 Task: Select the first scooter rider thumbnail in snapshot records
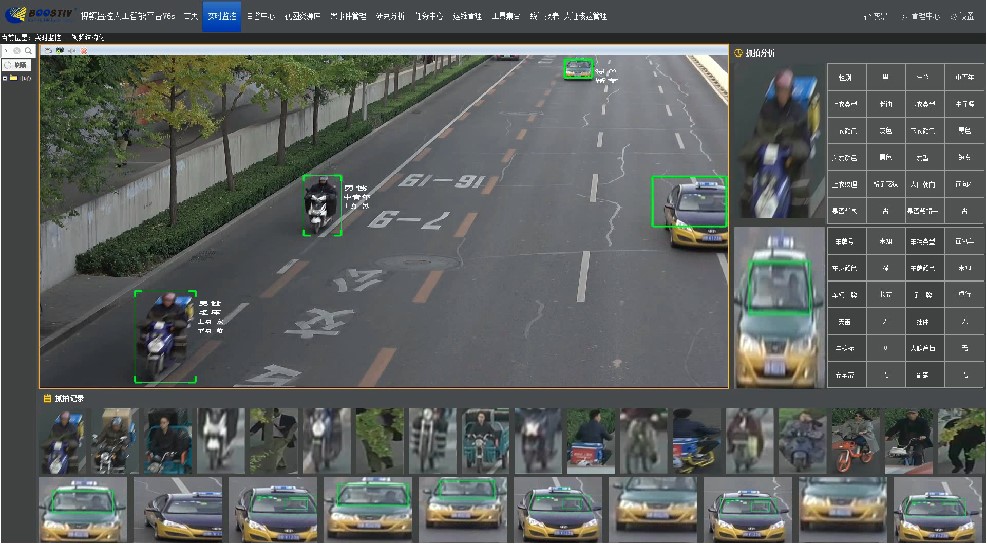tap(64, 441)
